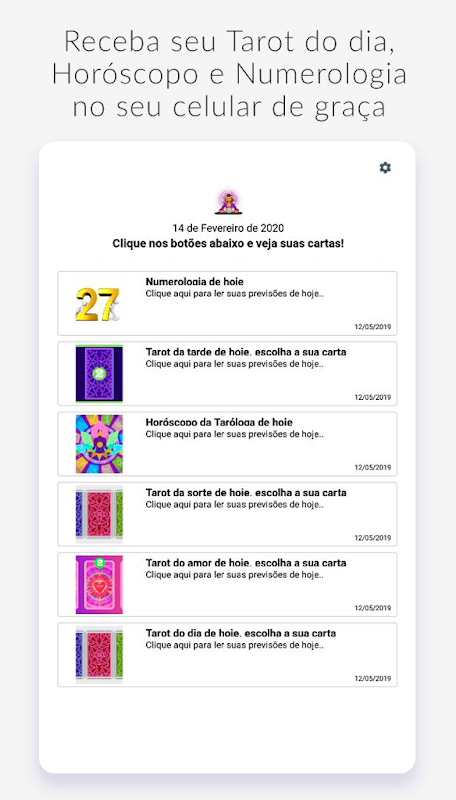The height and width of the screenshot is (800, 456).
Task: Click the 14 de Fevereiro de 2020 date
Action: [x=228, y=228]
